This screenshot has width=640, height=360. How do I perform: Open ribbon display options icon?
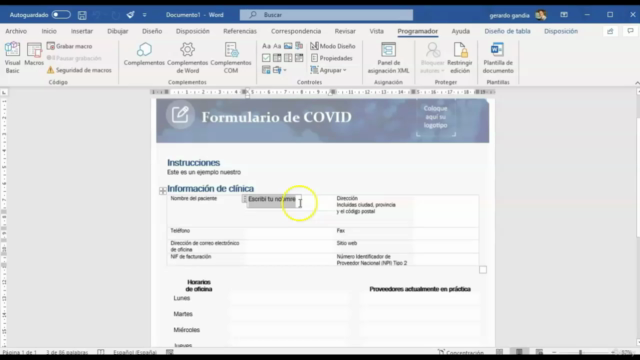pyautogui.click(x=564, y=15)
